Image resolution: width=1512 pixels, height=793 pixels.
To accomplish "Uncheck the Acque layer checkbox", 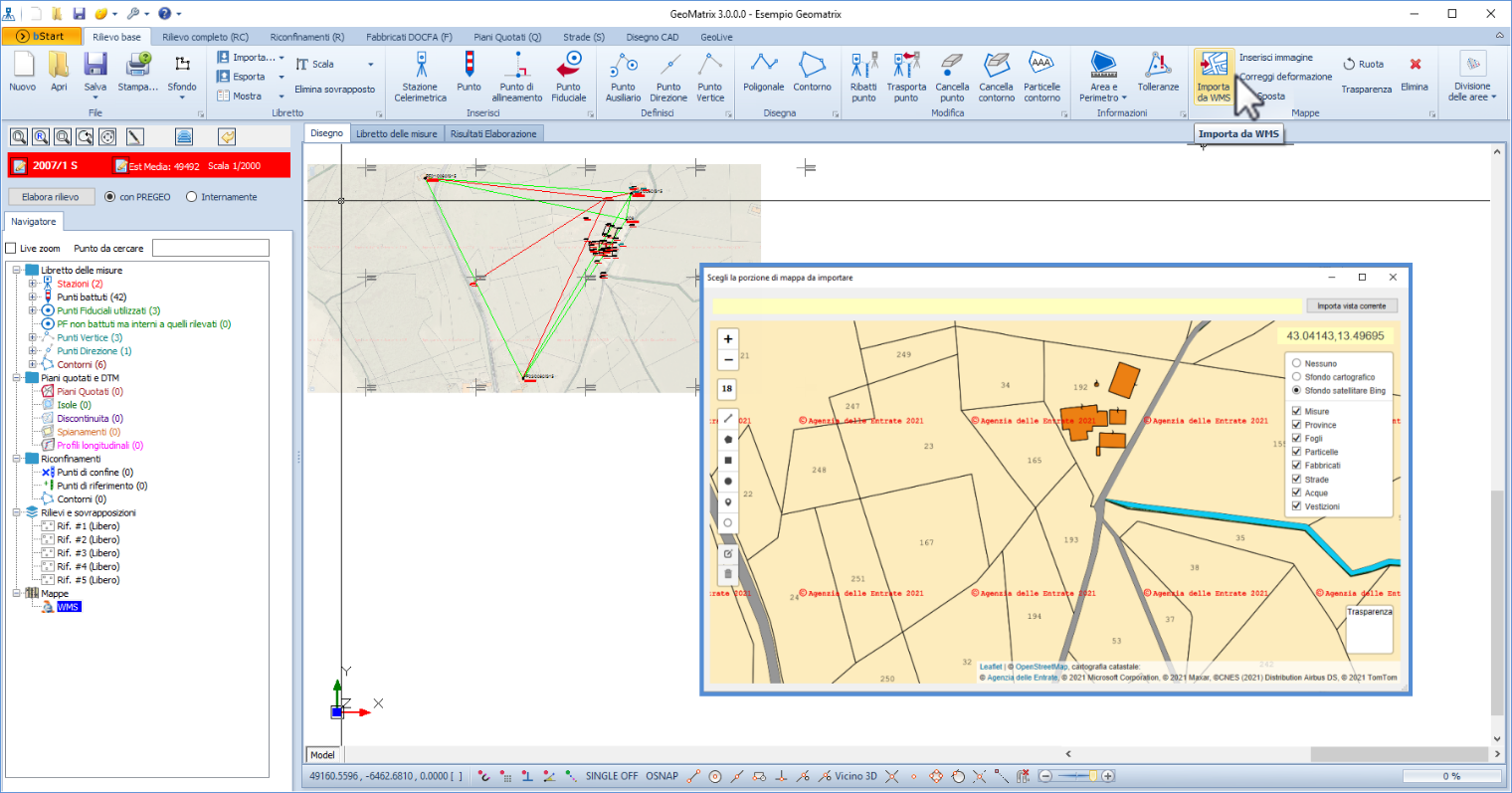I will pos(1296,493).
